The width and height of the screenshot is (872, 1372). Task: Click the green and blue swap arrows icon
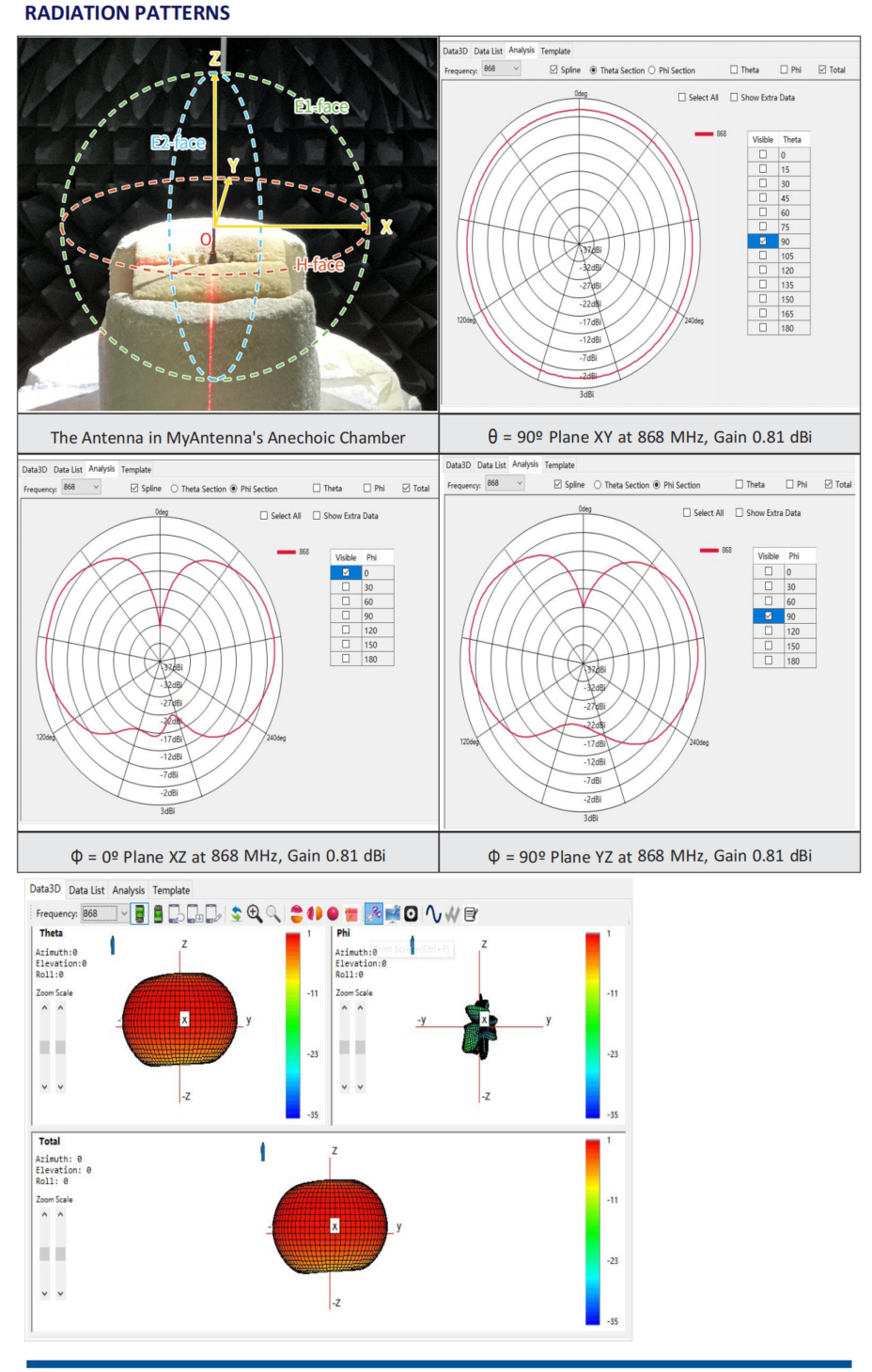236,913
